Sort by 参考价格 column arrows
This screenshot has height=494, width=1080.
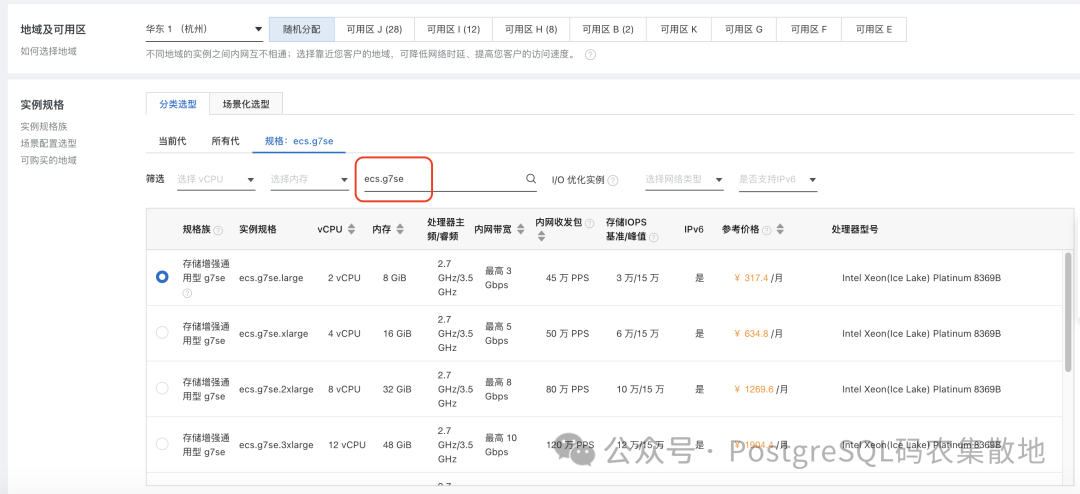[780, 229]
